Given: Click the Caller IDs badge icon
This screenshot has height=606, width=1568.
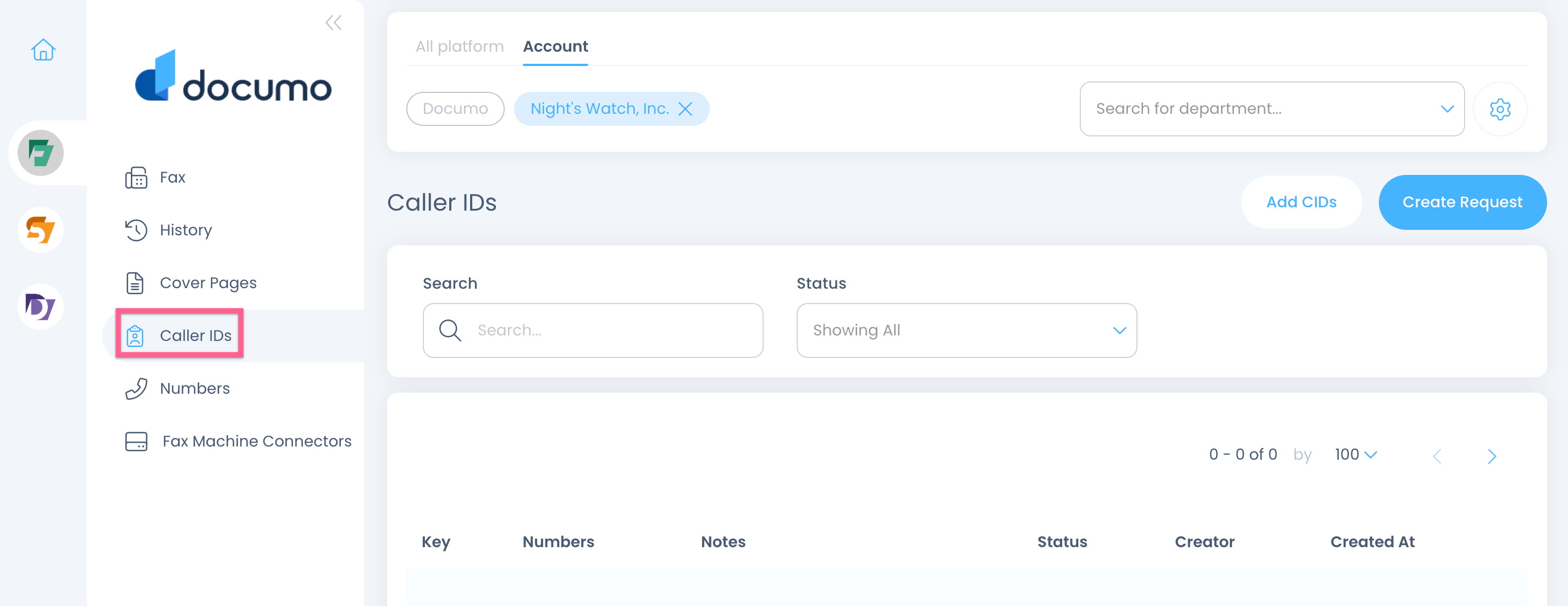Looking at the screenshot, I should coord(135,335).
